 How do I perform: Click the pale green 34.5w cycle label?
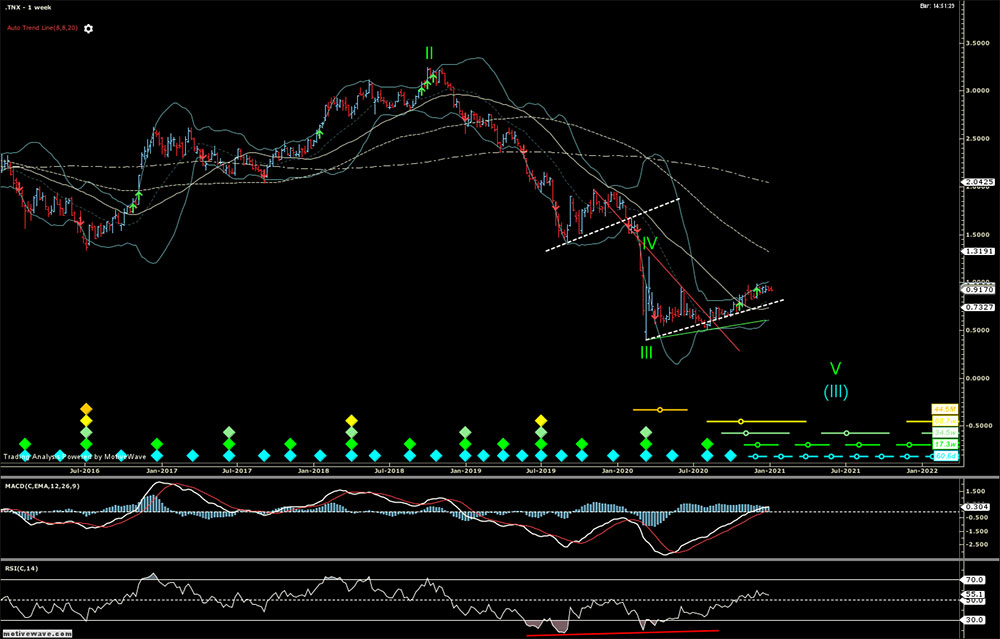(x=945, y=433)
